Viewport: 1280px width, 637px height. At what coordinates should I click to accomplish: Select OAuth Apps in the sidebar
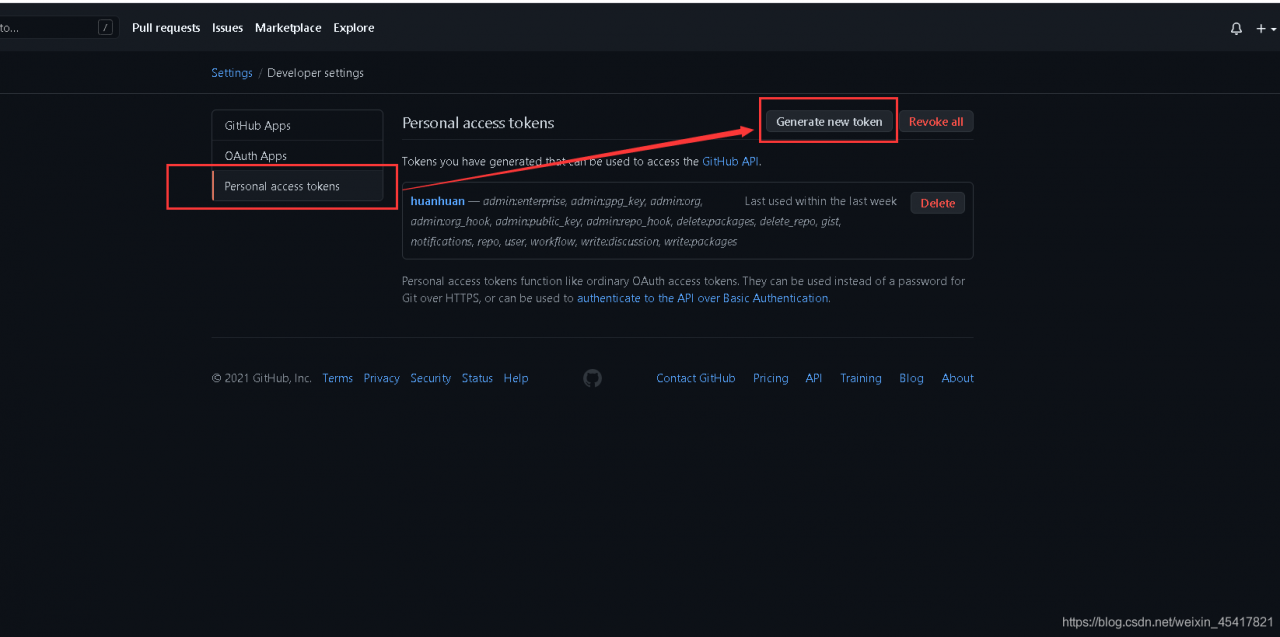pyautogui.click(x=297, y=156)
